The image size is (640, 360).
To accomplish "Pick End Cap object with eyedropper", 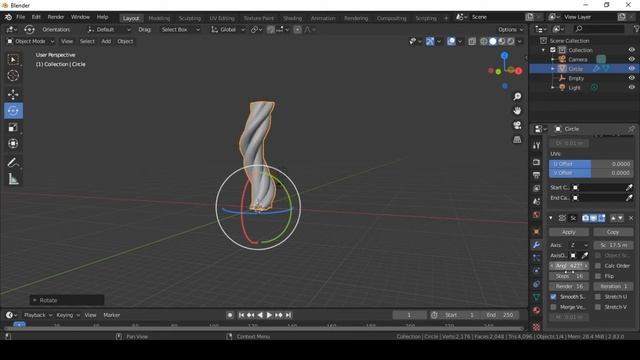I will pyautogui.click(x=629, y=198).
